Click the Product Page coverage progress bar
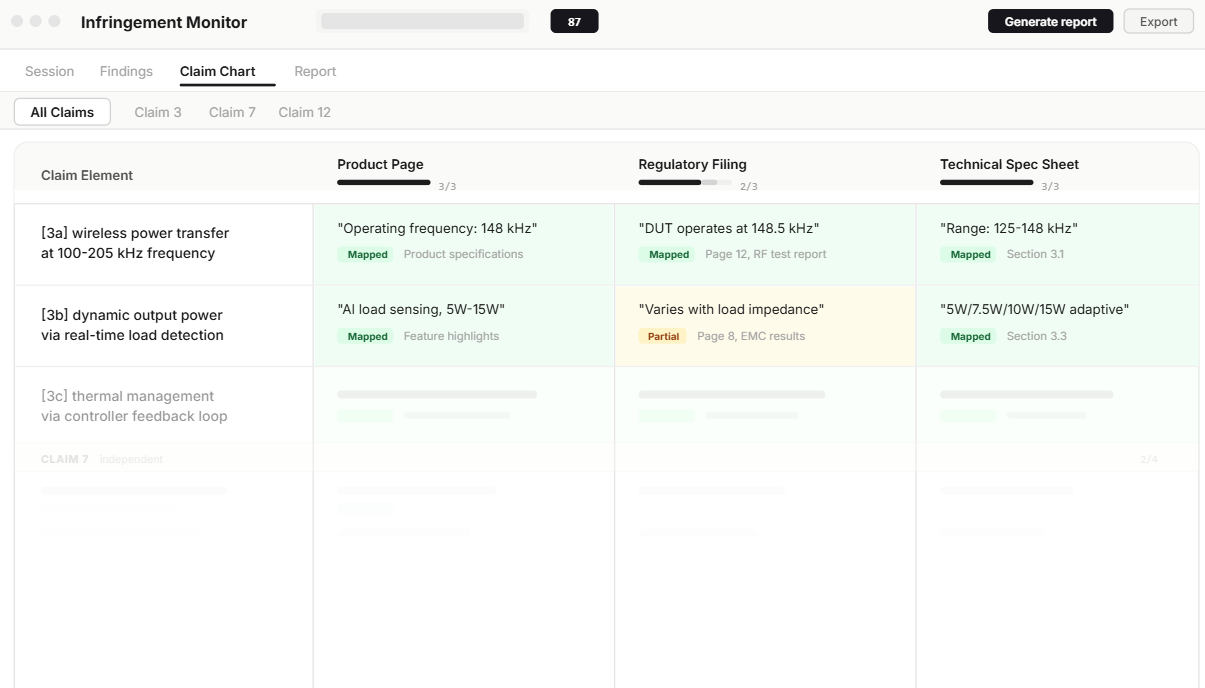 (x=384, y=183)
